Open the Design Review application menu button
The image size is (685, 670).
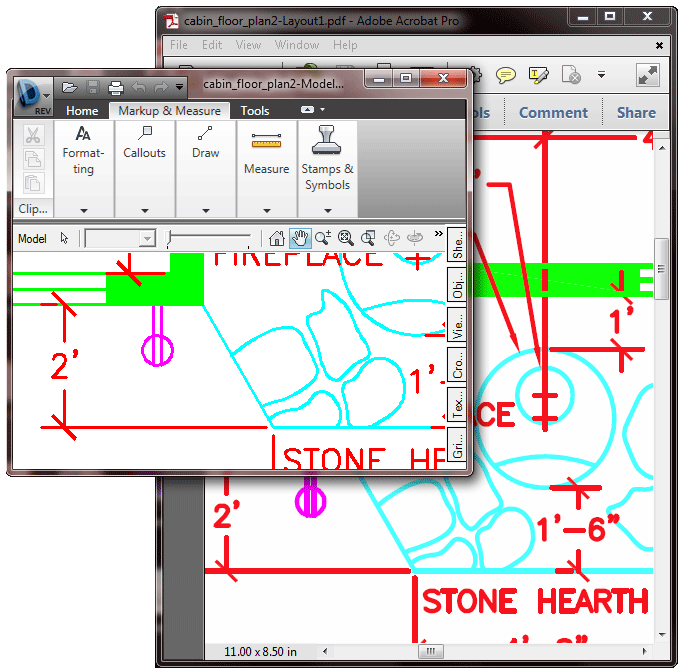click(x=32, y=97)
